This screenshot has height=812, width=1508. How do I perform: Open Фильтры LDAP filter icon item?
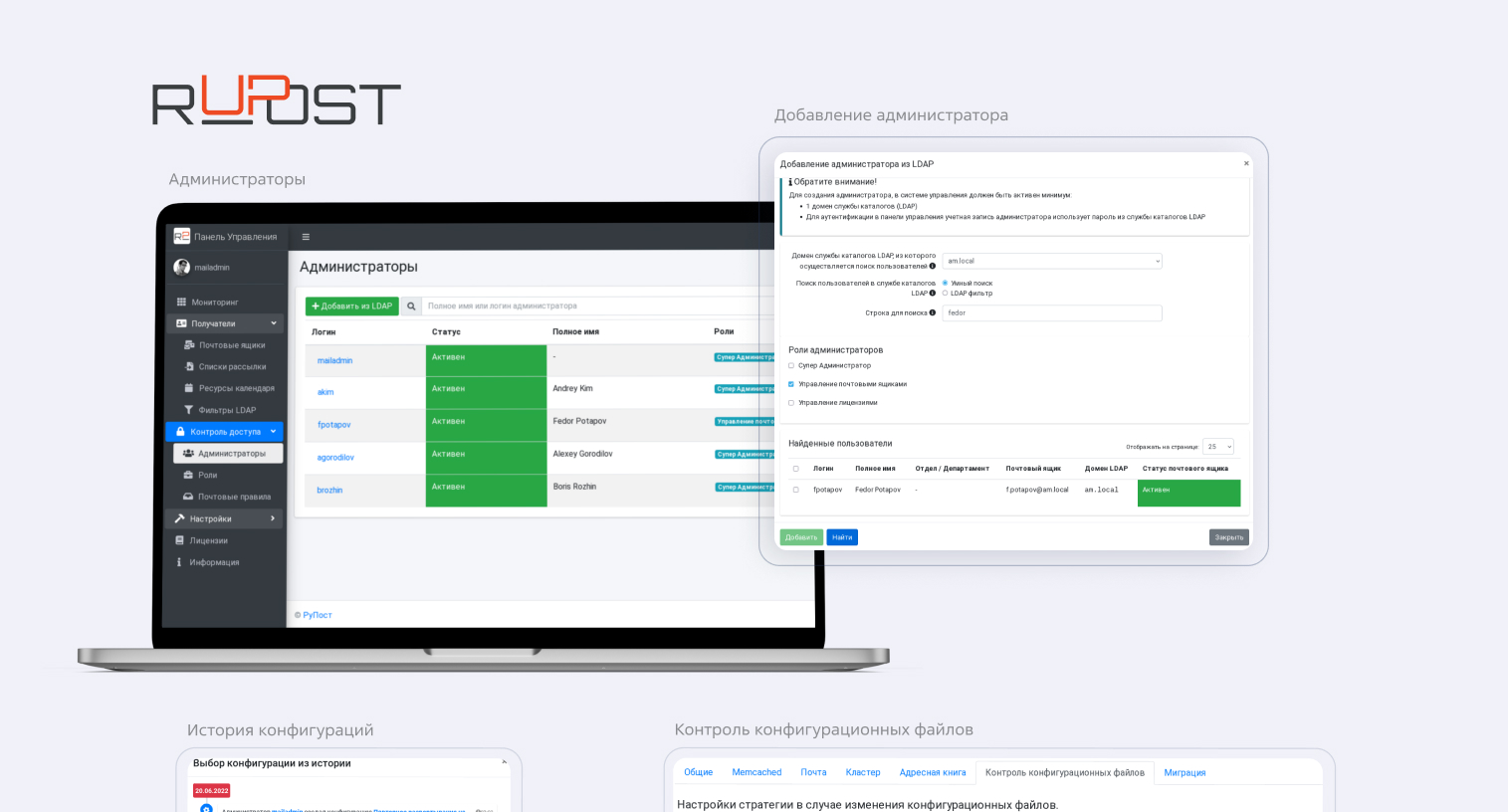[x=188, y=410]
